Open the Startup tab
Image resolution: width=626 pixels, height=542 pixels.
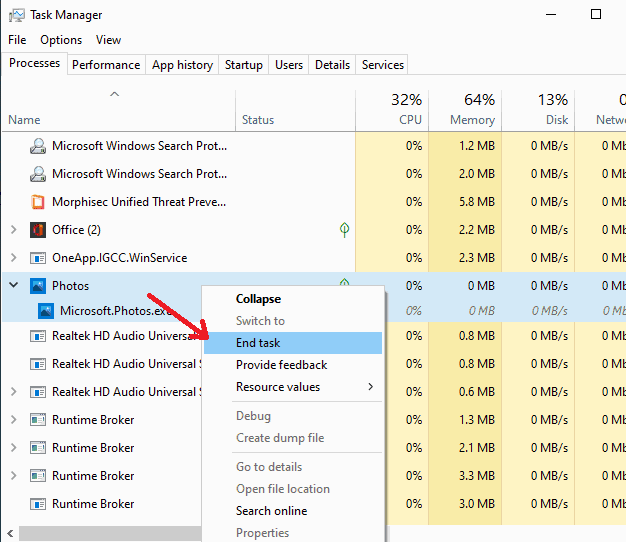click(x=244, y=65)
